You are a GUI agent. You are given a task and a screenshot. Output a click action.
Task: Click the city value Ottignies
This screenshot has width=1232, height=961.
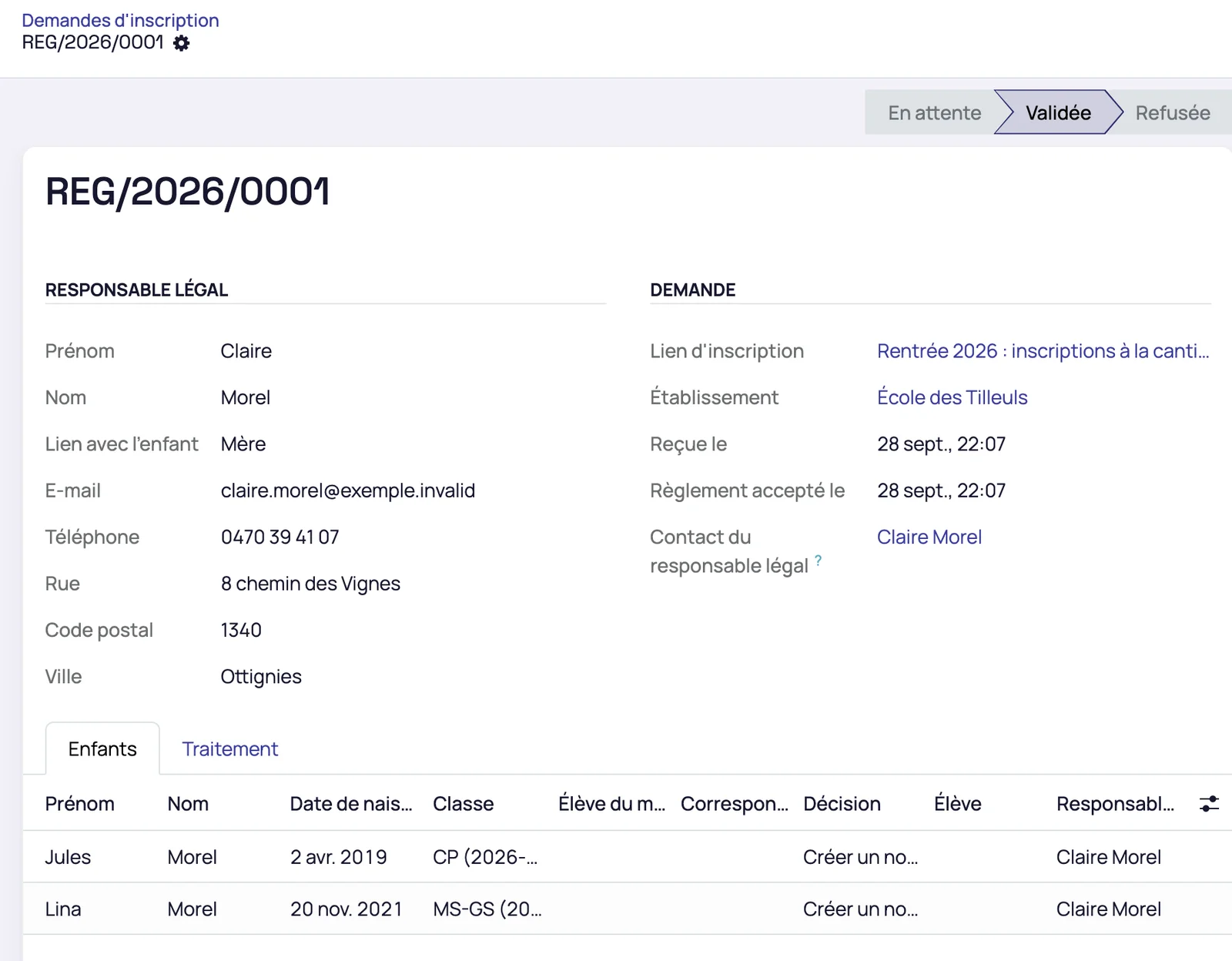261,677
